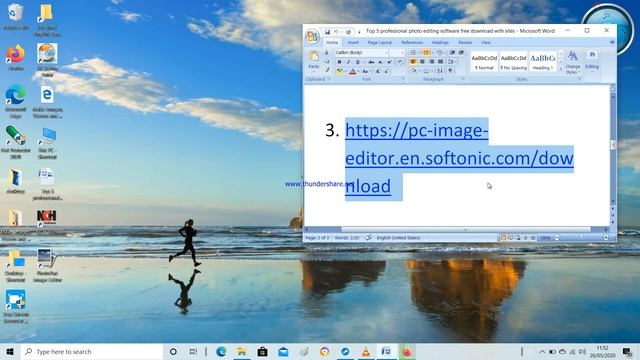This screenshot has width=640, height=360.
Task: Click the large Paste icon
Action: point(314,56)
